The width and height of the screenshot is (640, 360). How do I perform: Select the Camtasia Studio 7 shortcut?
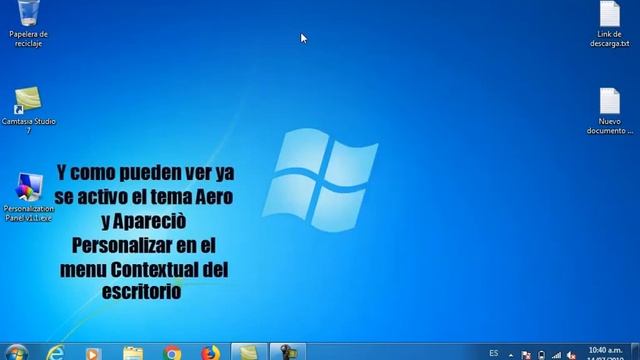click(x=28, y=109)
